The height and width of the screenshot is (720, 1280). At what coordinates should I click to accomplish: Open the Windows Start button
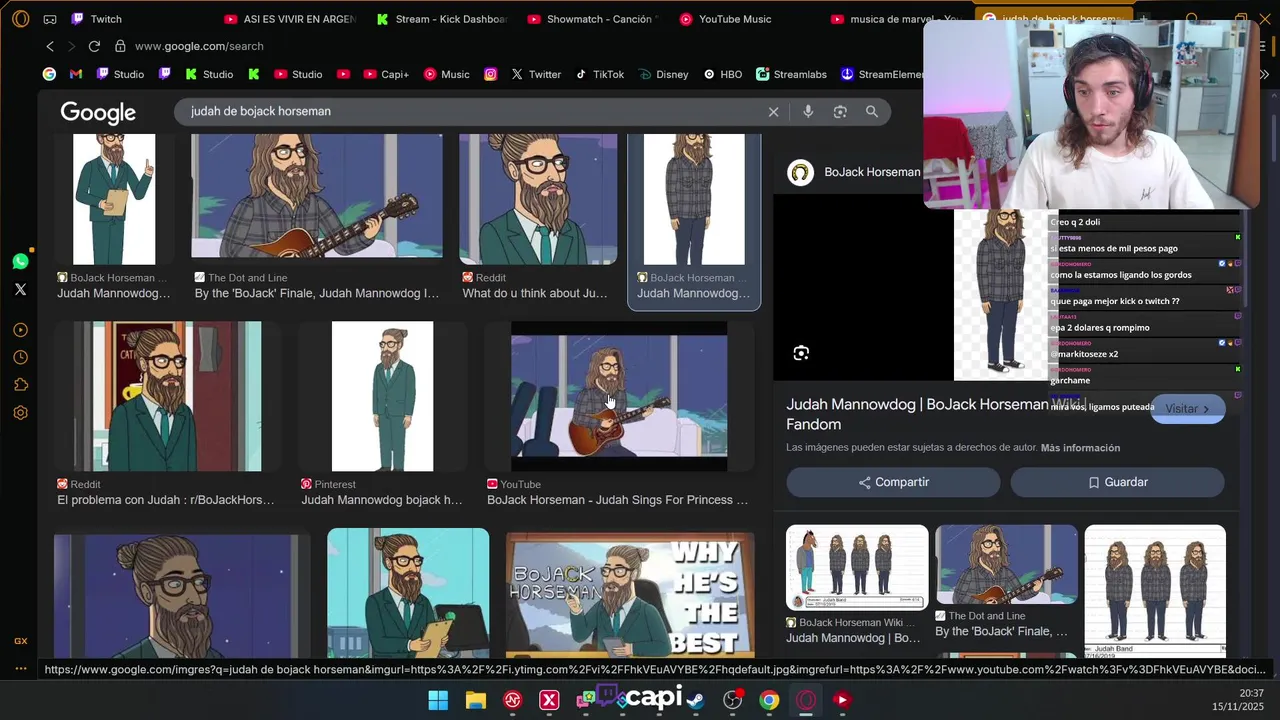point(438,700)
